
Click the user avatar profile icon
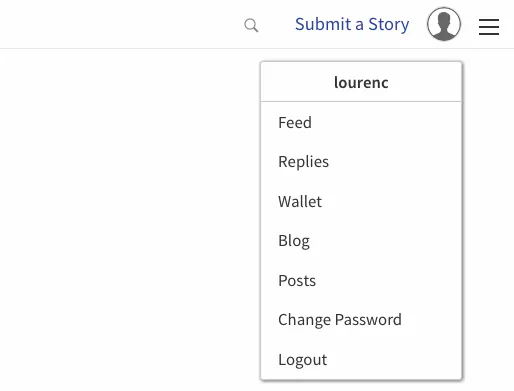tap(444, 24)
